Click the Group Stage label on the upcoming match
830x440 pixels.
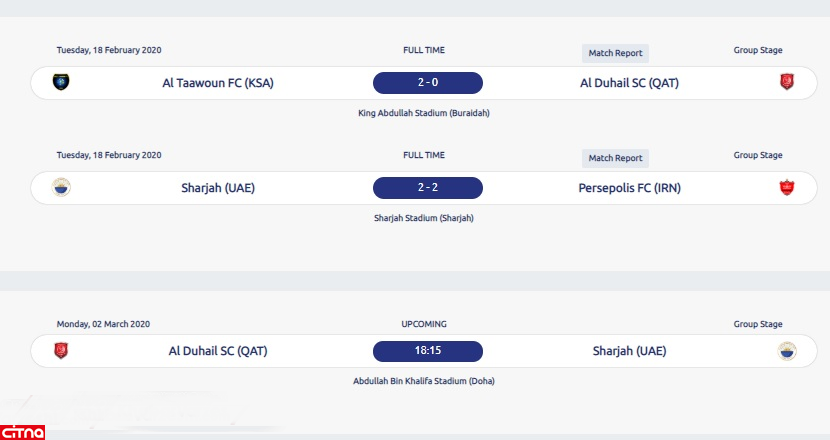[758, 324]
